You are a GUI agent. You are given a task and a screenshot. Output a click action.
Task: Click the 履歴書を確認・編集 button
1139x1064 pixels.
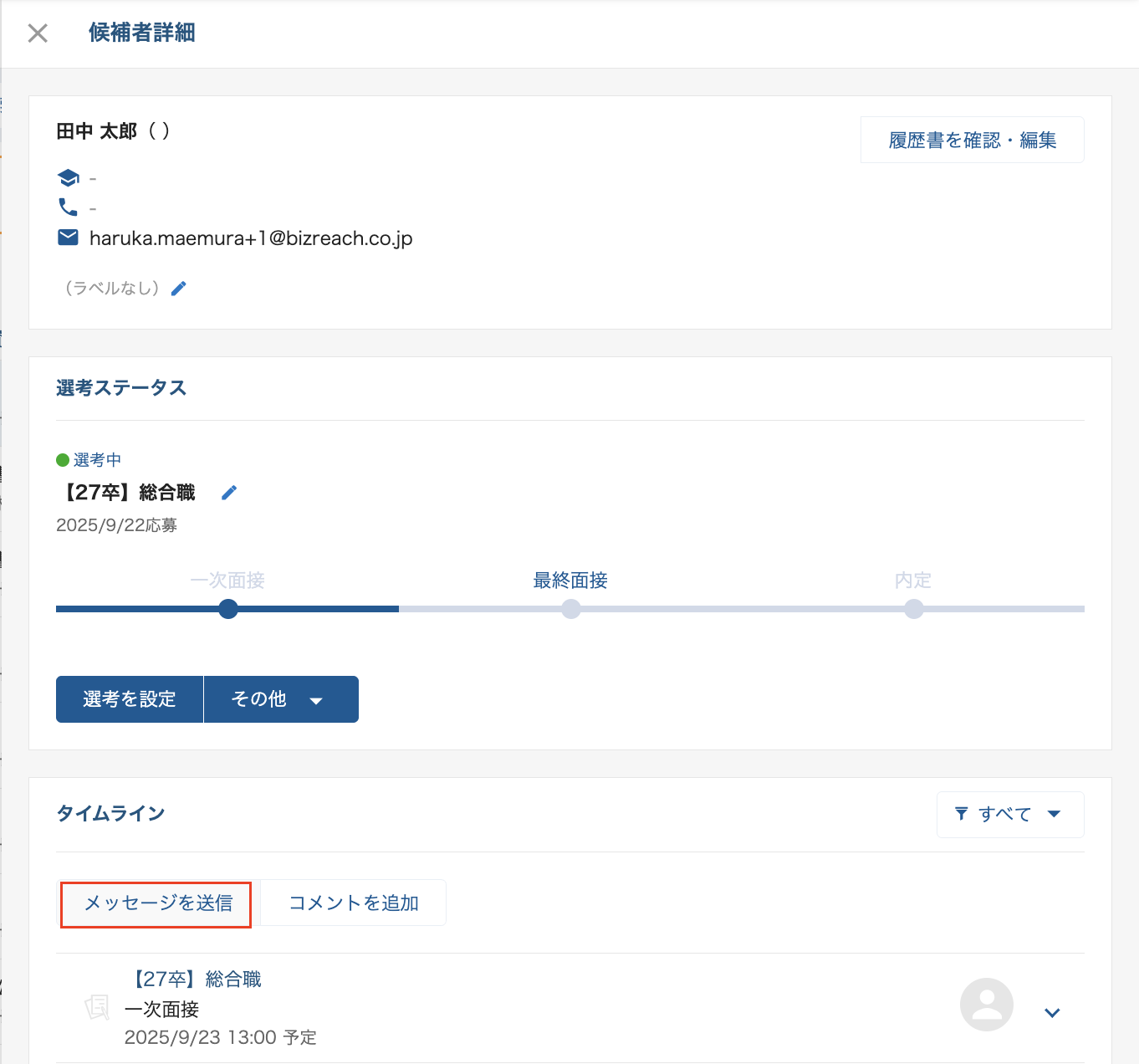(972, 140)
